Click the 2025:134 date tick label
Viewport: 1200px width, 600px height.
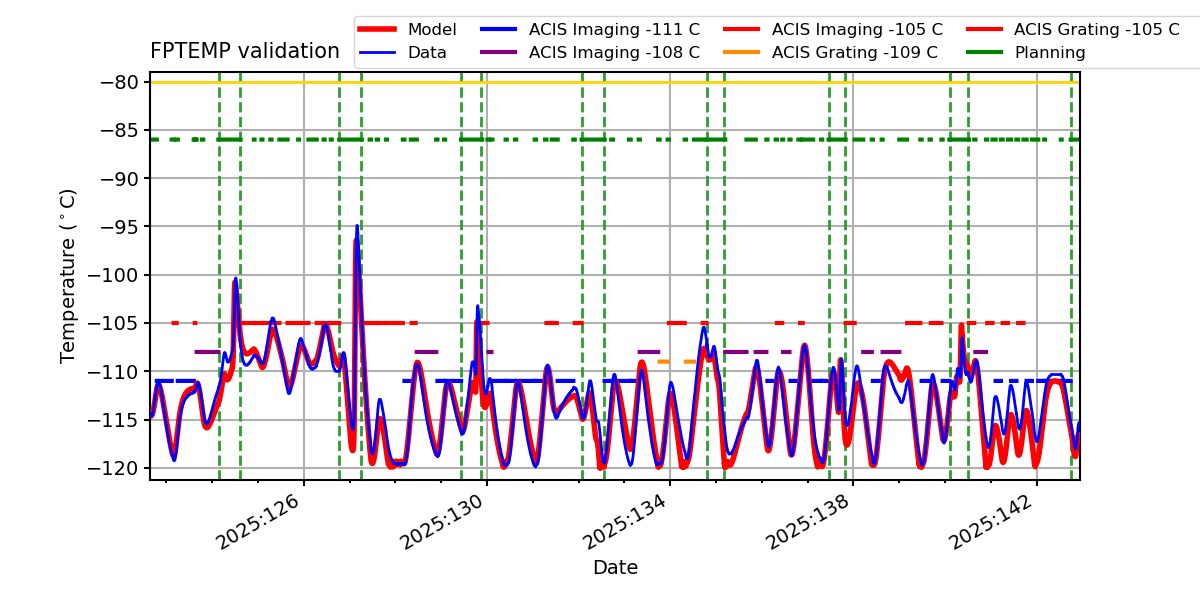(626, 520)
